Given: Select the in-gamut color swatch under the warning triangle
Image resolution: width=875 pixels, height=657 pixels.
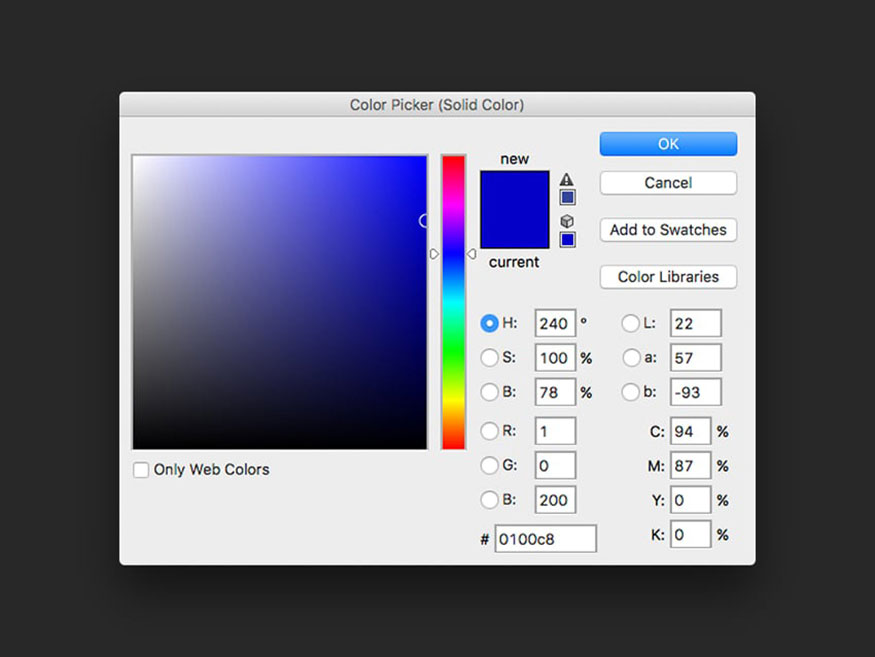Looking at the screenshot, I should pos(568,197).
